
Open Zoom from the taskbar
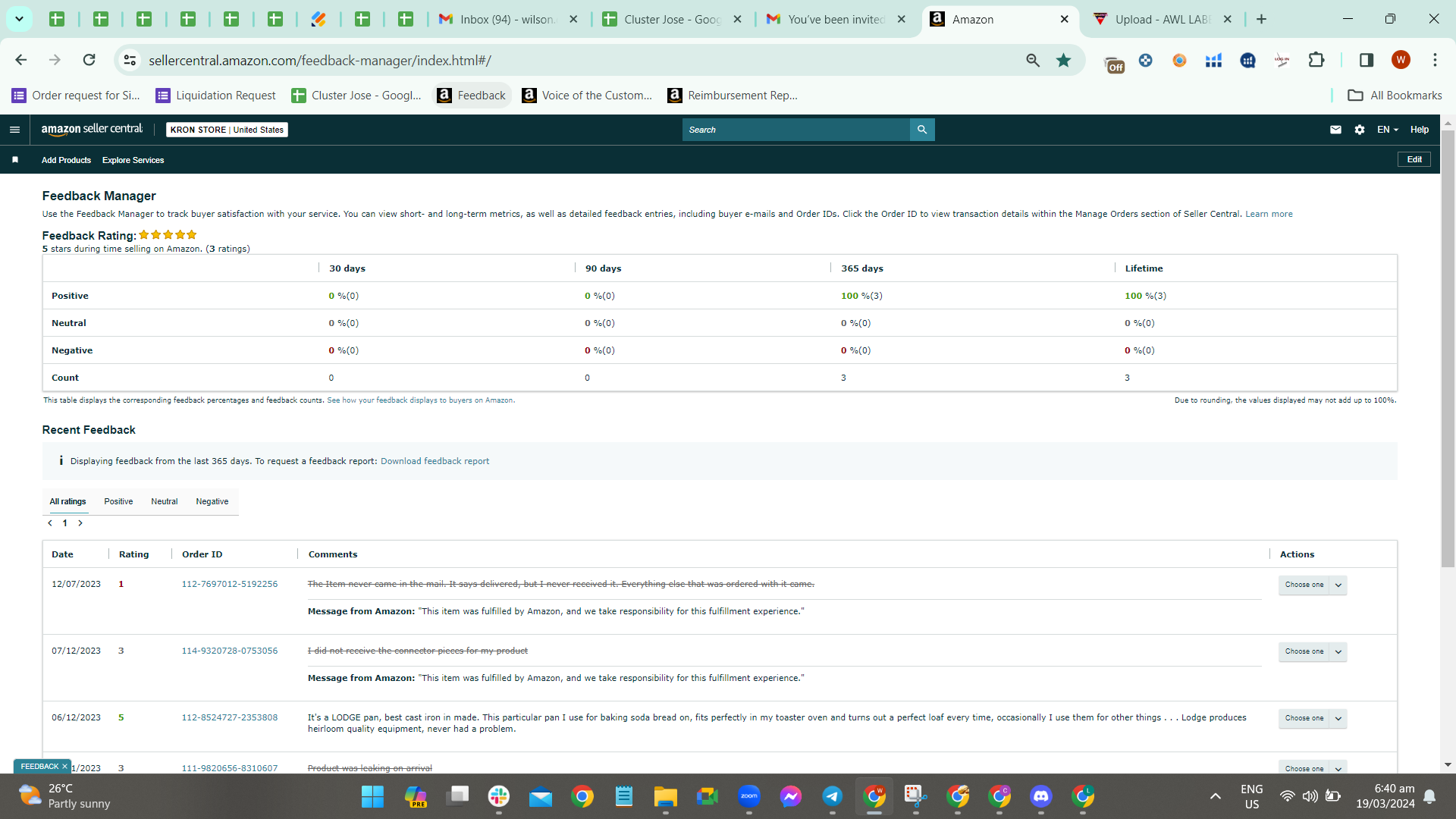point(748,796)
